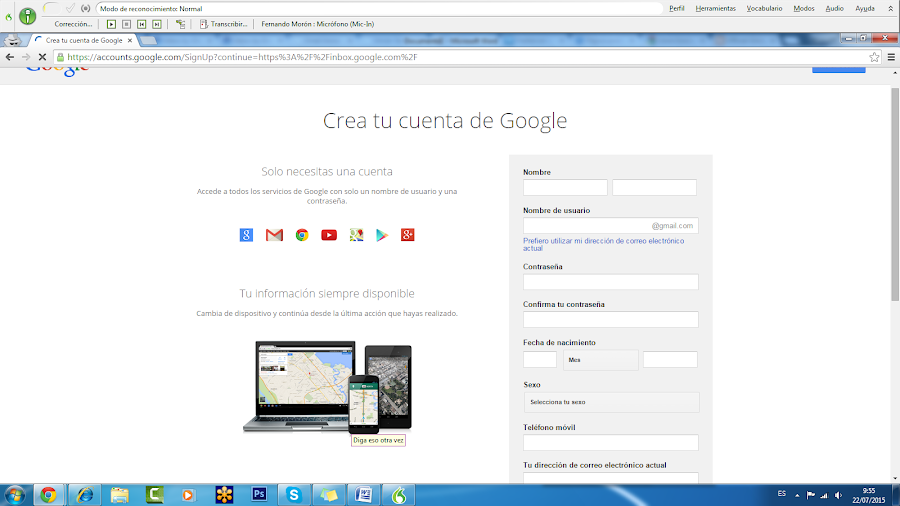
Task: Open the 'Selecciona tu sexo' dropdown
Action: click(611, 402)
